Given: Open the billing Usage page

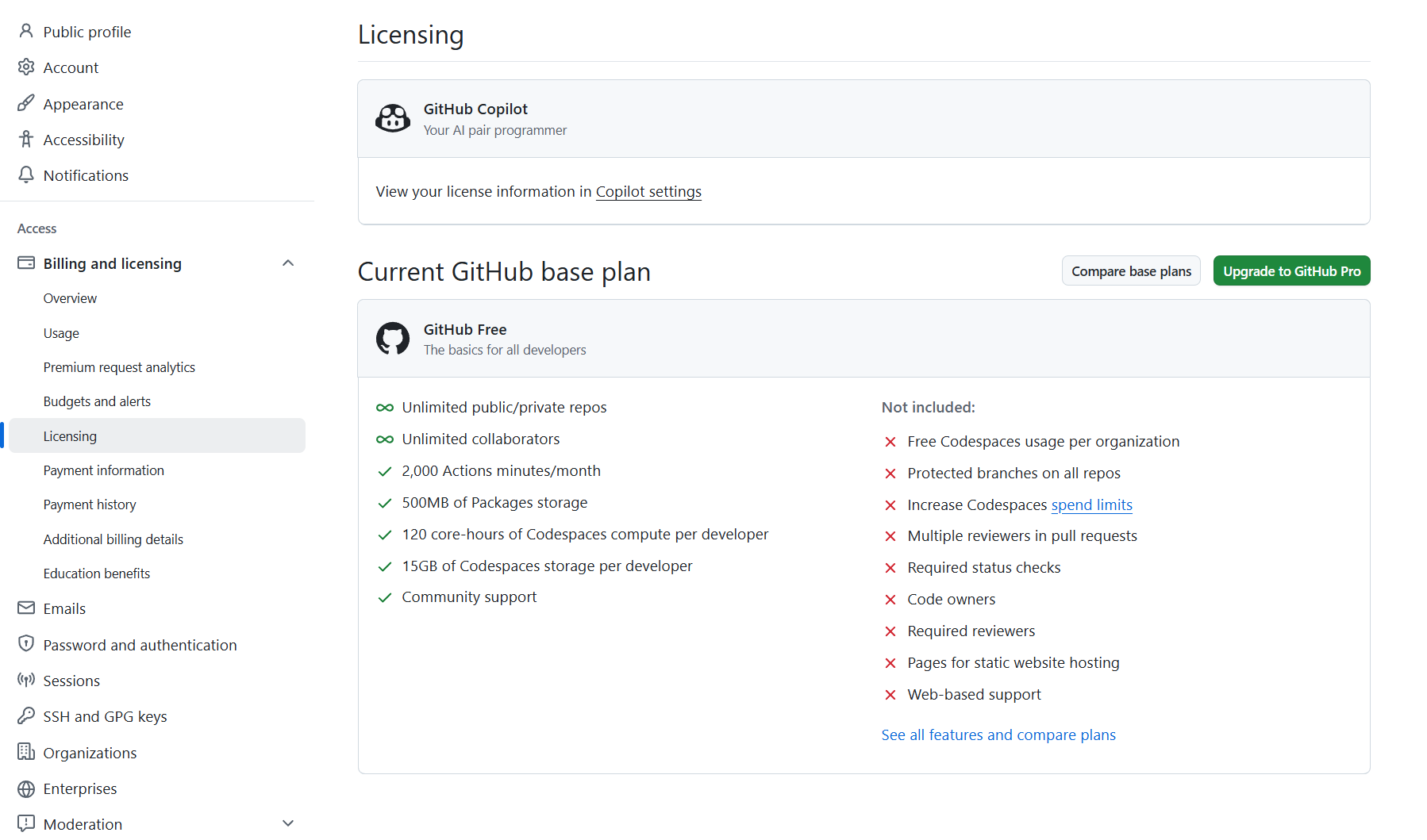Looking at the screenshot, I should click(61, 333).
